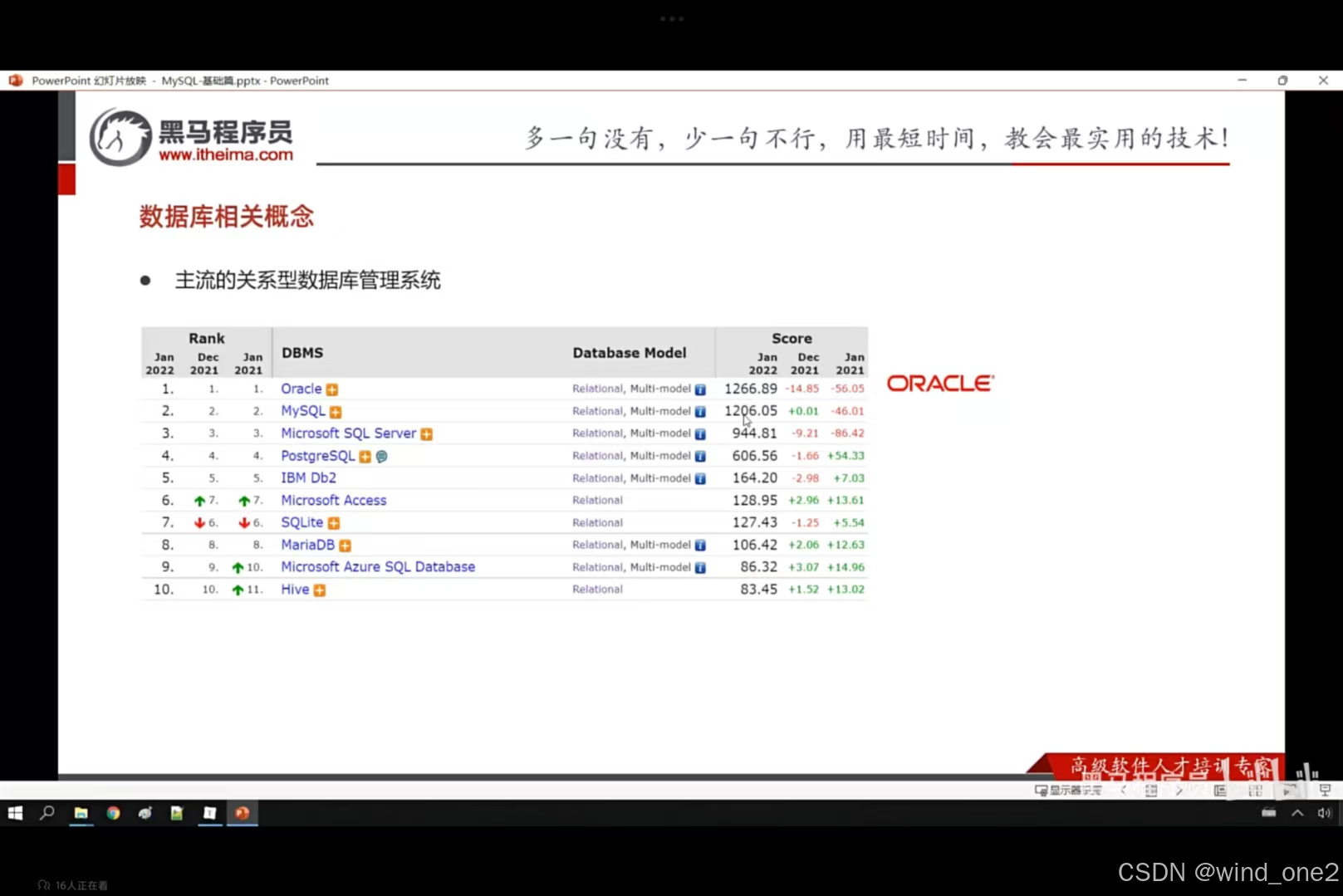Click info icon in MariaDB's model column

(x=700, y=546)
